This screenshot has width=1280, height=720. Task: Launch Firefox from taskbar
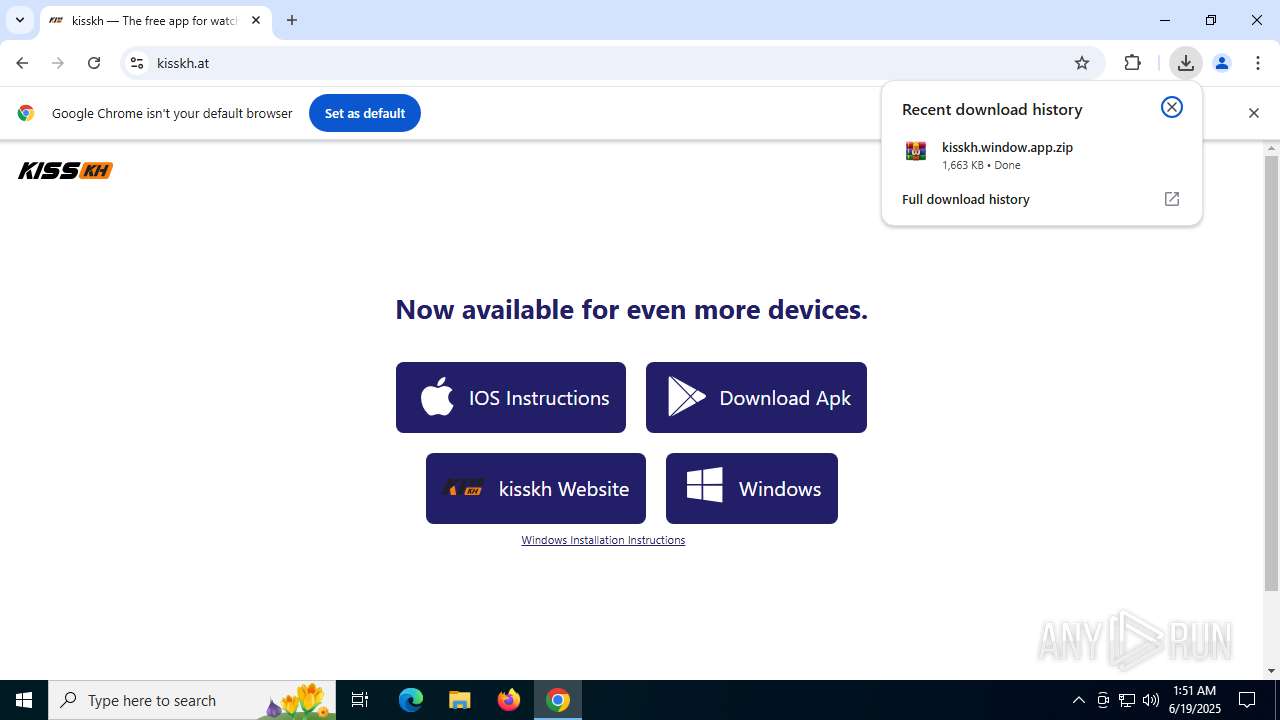point(509,700)
